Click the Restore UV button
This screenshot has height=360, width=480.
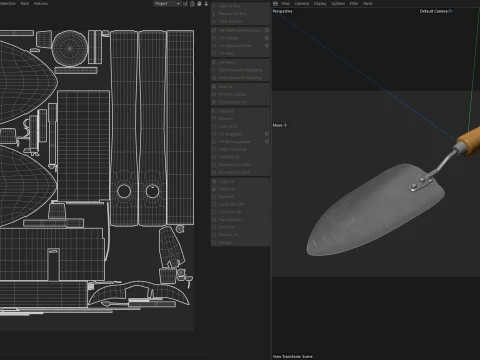click(240, 235)
